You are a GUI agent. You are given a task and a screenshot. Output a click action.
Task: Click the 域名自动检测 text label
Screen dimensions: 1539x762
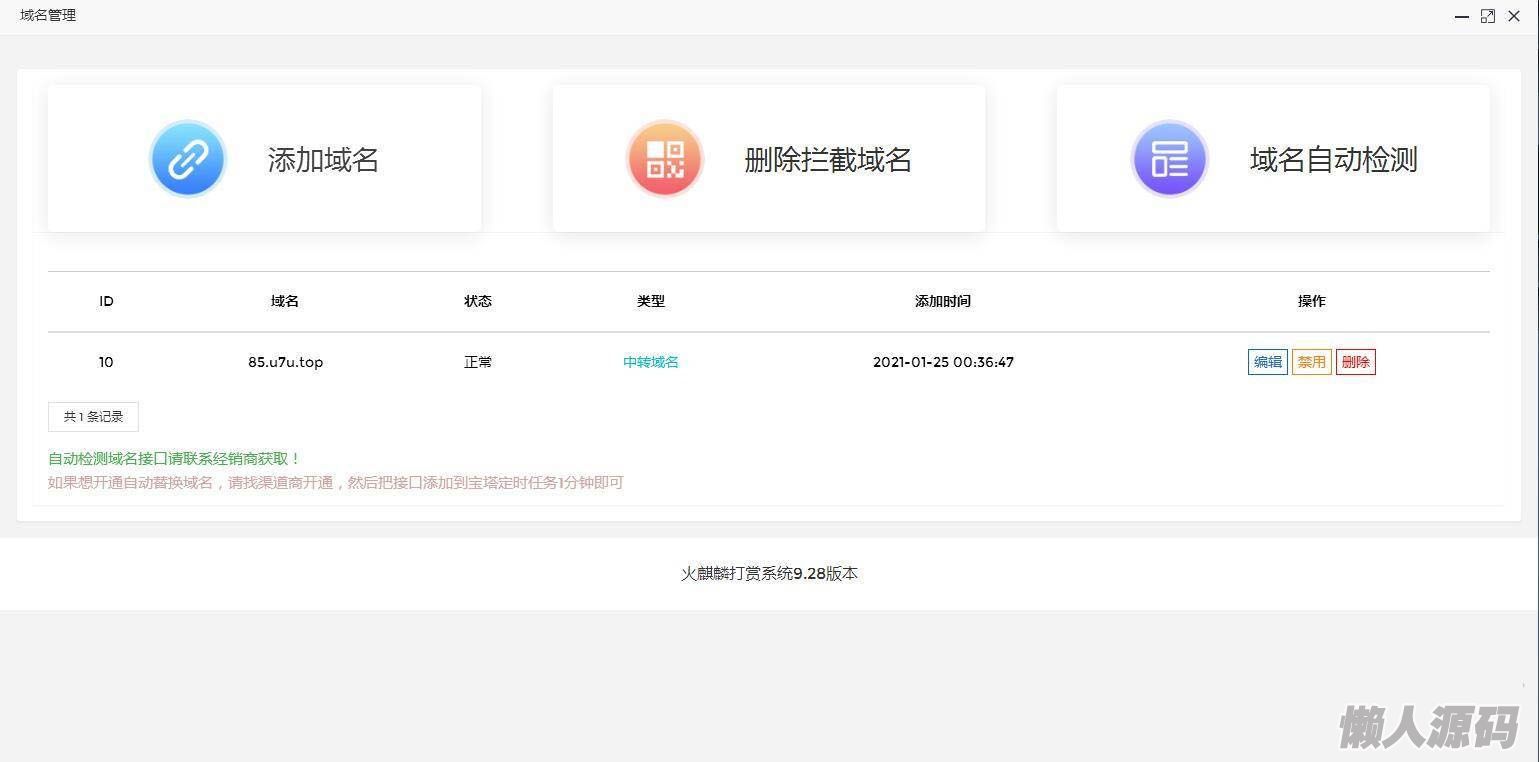point(1333,160)
